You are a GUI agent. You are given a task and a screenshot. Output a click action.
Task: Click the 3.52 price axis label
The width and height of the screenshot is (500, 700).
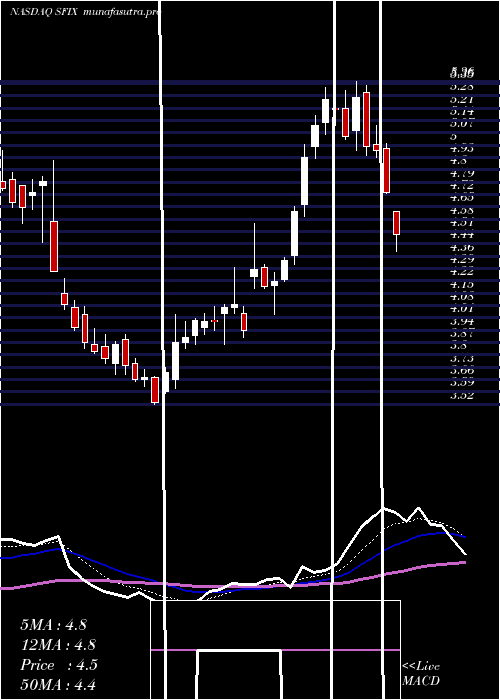point(462,396)
